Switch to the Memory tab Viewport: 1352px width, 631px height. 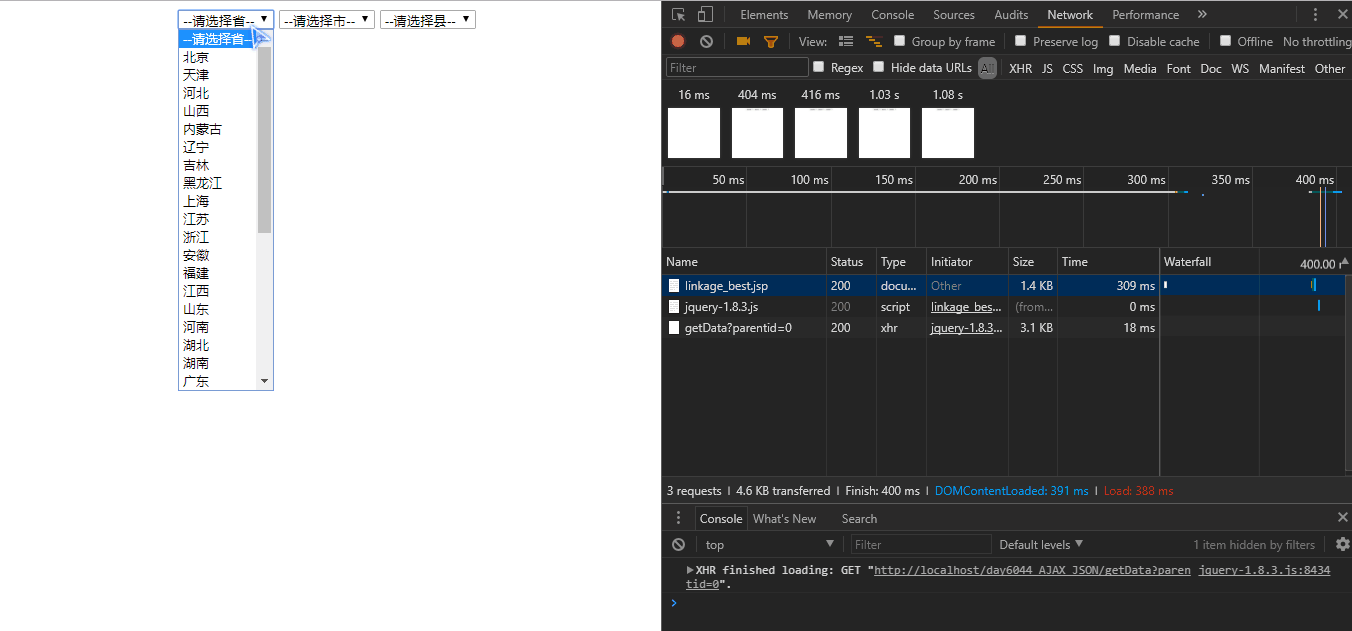pyautogui.click(x=830, y=15)
